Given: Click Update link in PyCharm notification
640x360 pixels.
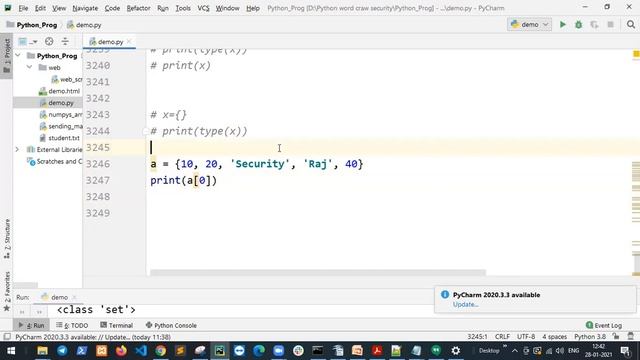Looking at the screenshot, I should tap(465, 304).
